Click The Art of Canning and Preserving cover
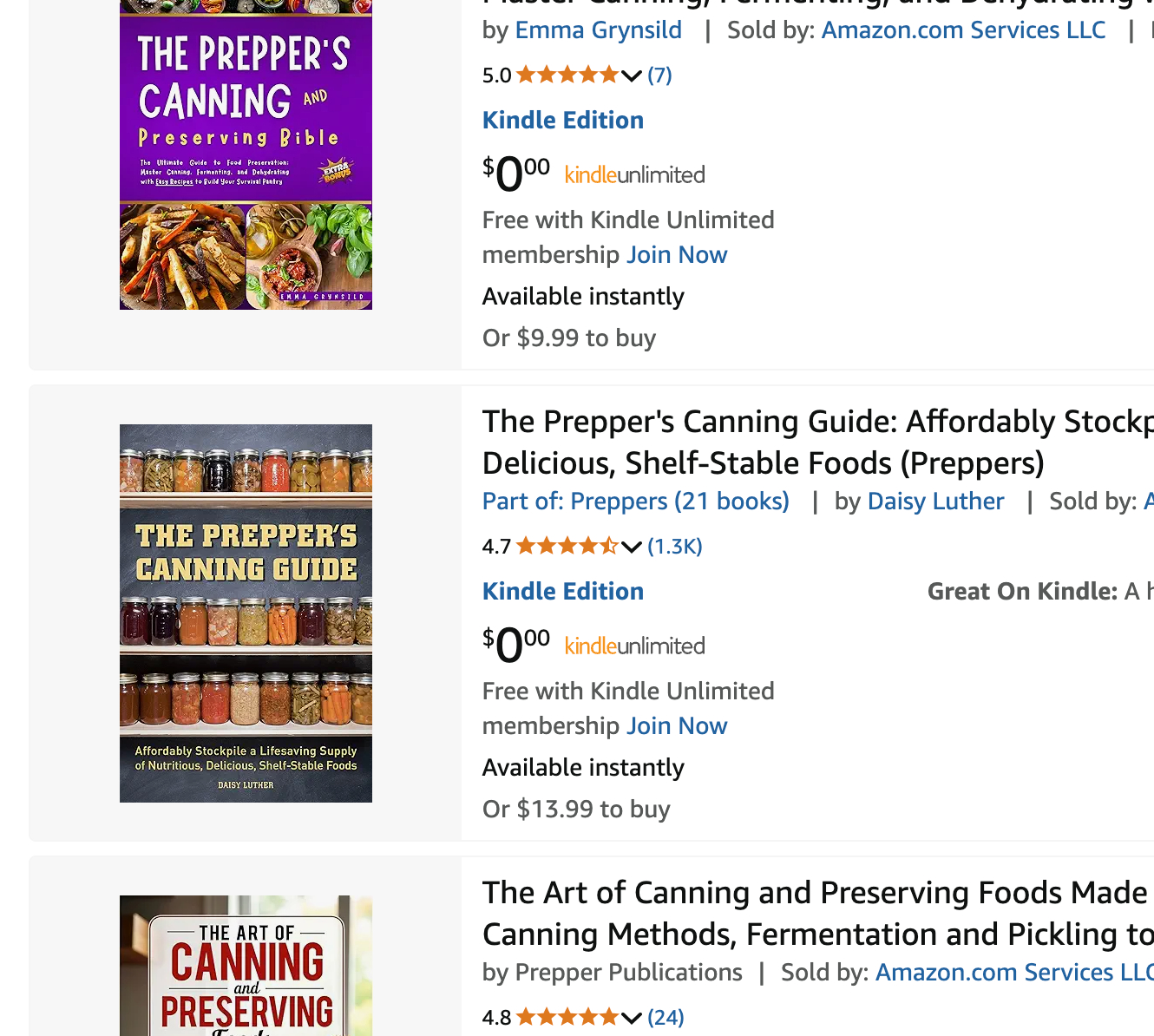This screenshot has width=1154, height=1036. [246, 965]
